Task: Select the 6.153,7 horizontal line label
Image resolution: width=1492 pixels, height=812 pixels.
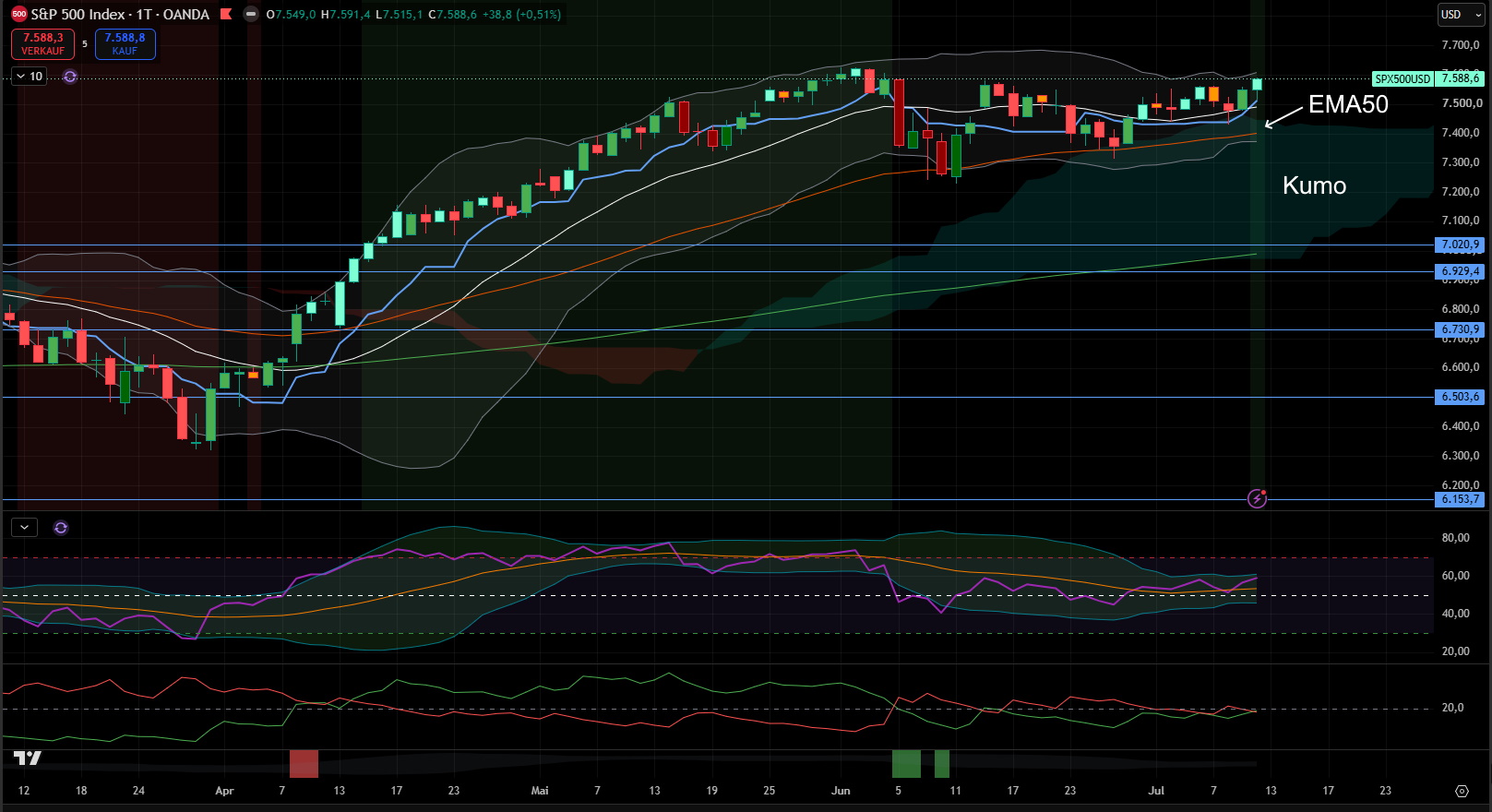Action: coord(1460,499)
